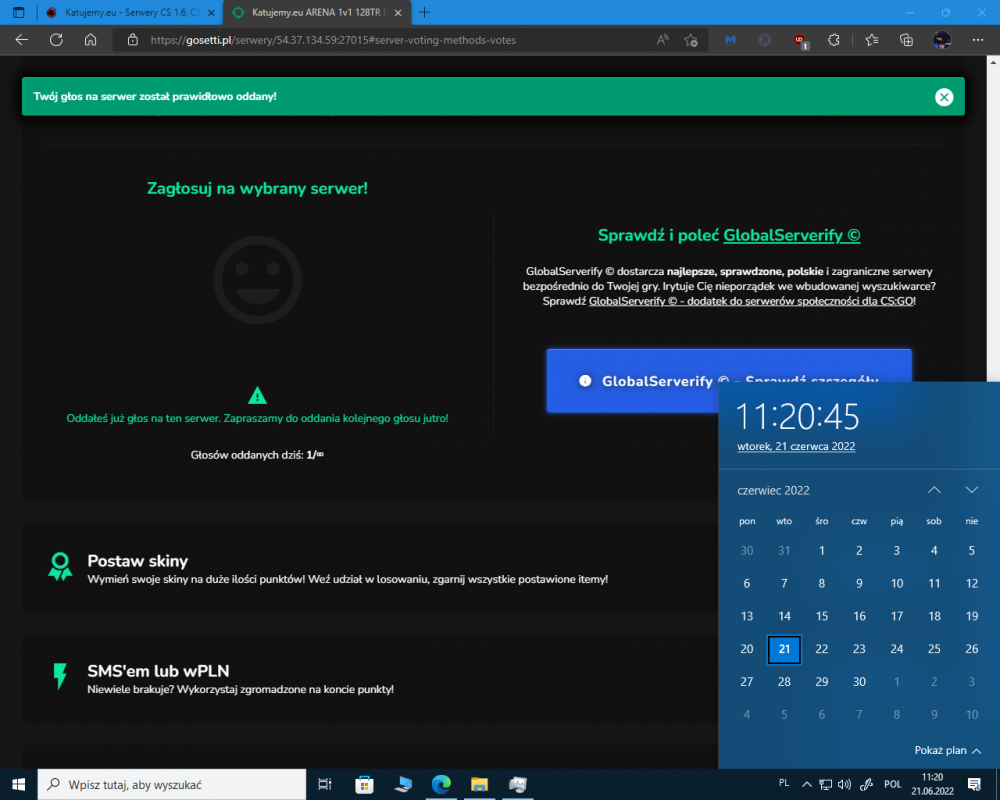This screenshot has width=1000, height=800.
Task: Open the GlobalServerify © heading link
Action: (x=791, y=235)
